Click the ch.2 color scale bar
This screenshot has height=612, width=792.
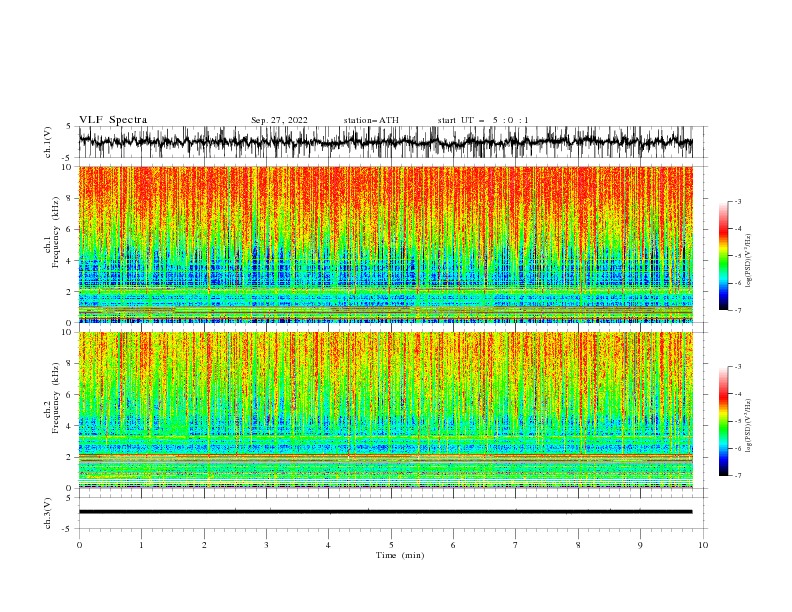pyautogui.click(x=723, y=421)
